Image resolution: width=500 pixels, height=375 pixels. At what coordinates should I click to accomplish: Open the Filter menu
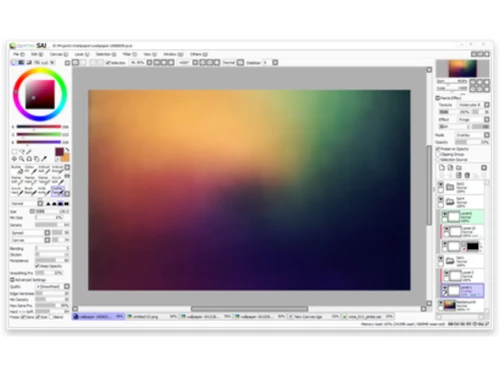click(130, 54)
